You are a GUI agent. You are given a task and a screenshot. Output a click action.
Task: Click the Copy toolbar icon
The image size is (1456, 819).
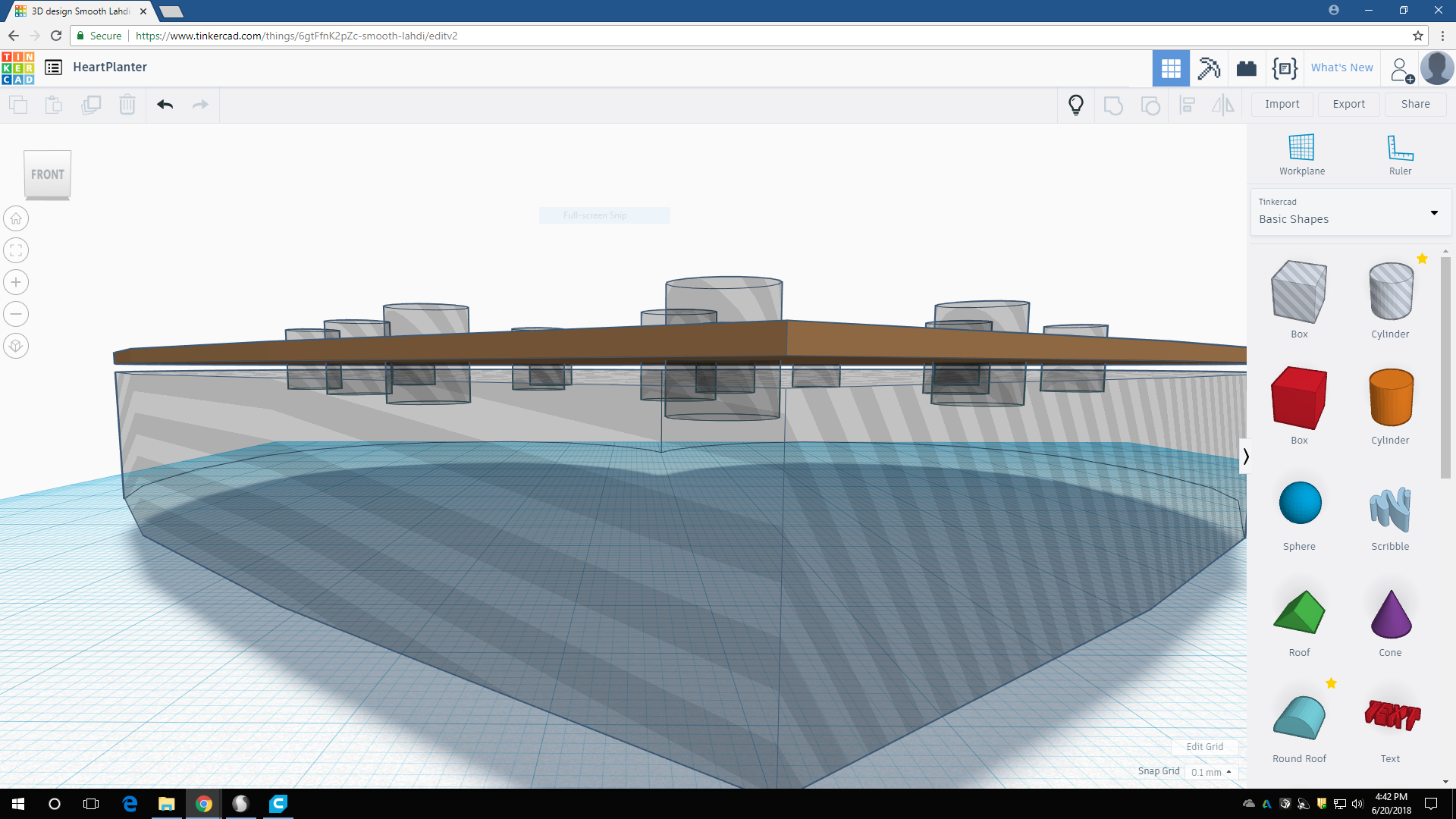(18, 105)
